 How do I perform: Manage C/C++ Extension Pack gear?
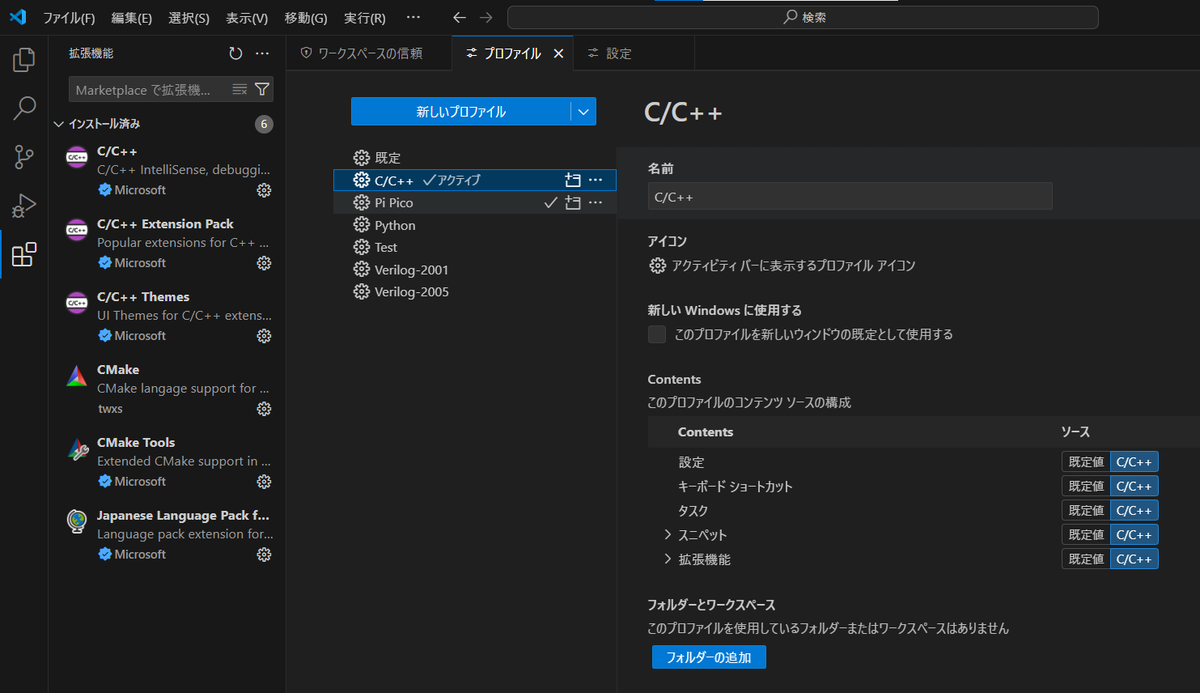pos(264,263)
